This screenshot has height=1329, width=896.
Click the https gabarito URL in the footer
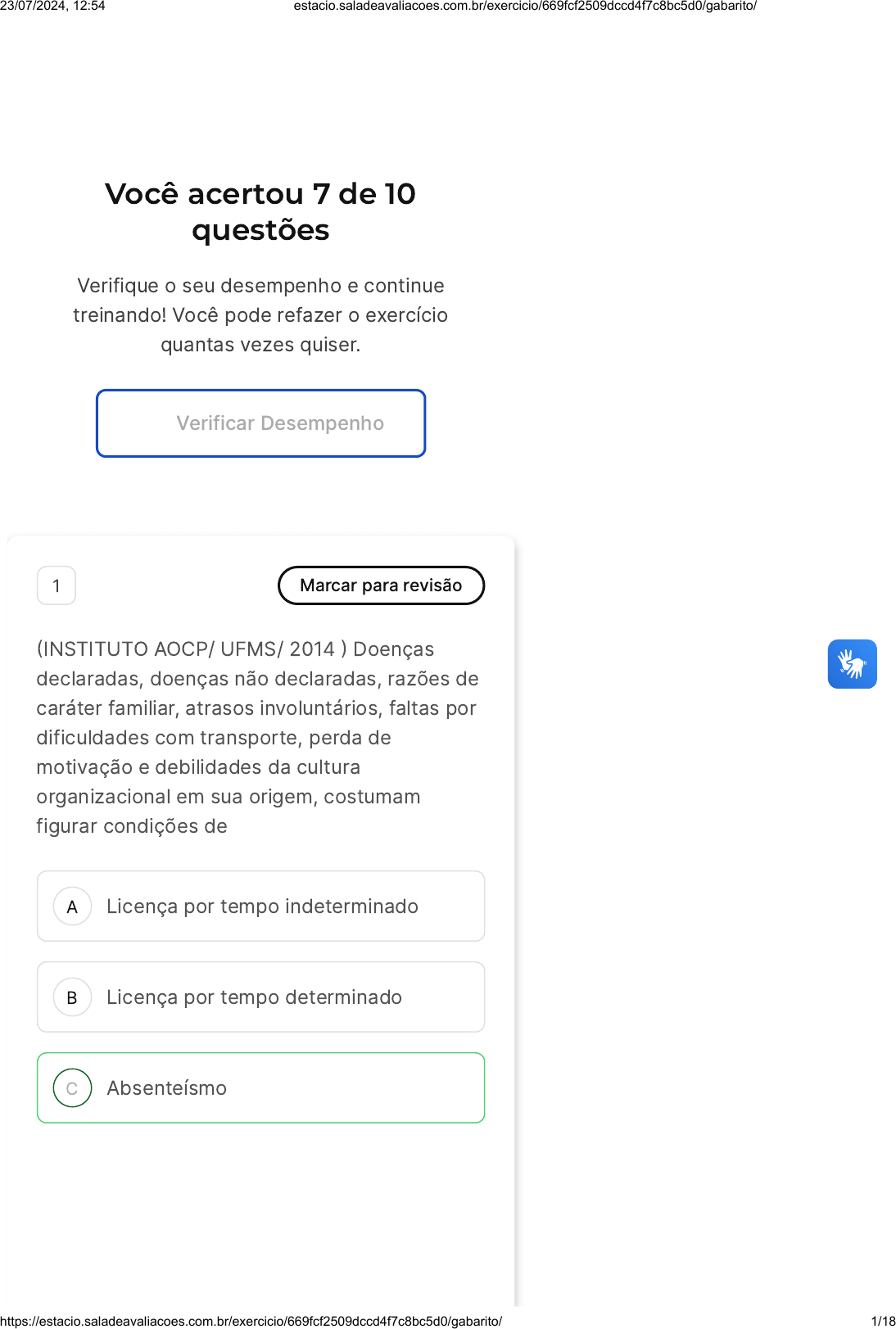[x=251, y=1321]
